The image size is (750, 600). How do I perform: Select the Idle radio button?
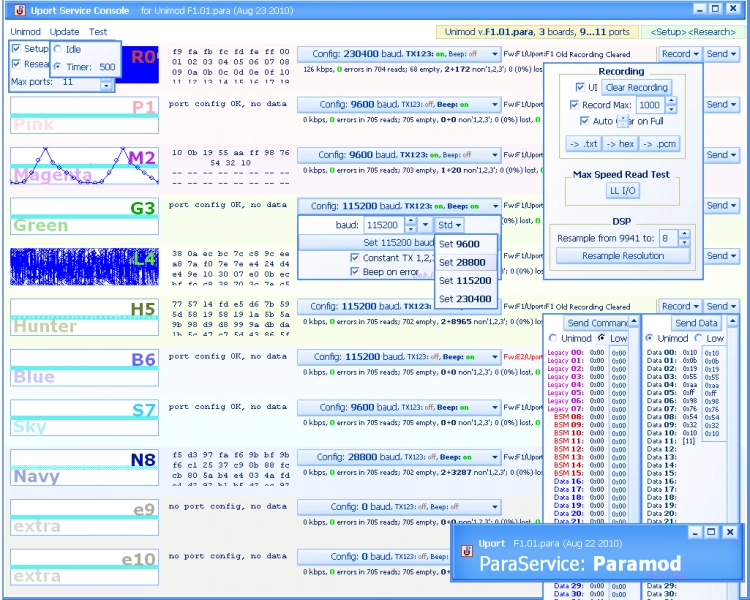tap(57, 48)
